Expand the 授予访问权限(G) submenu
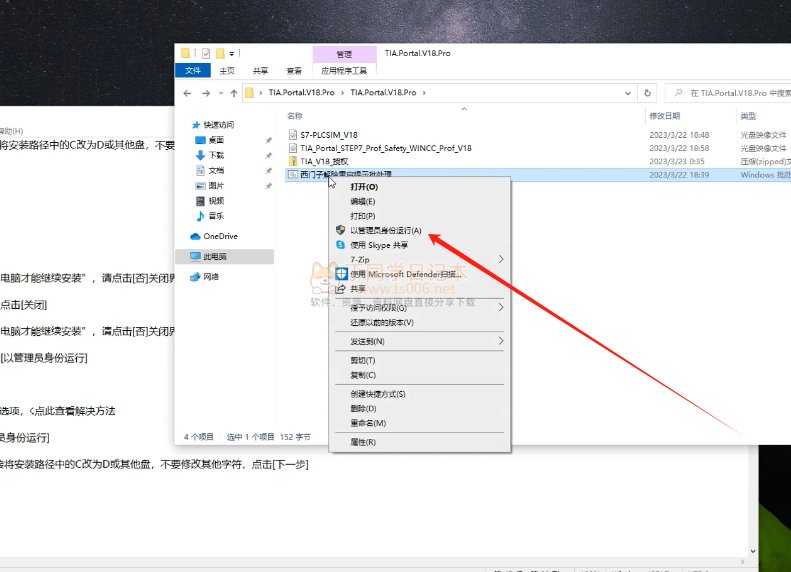The height and width of the screenshot is (572, 791). tap(420, 308)
